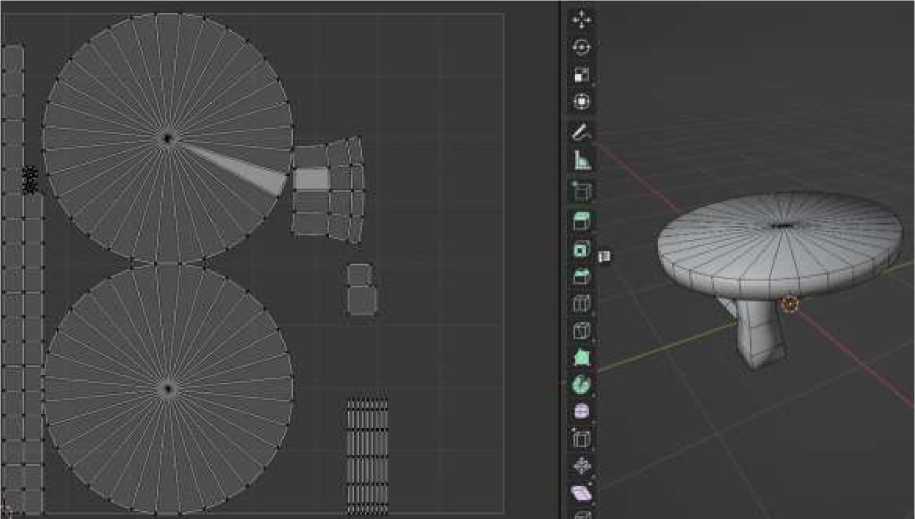
Task: Select the Measure tool
Action: click(x=581, y=160)
